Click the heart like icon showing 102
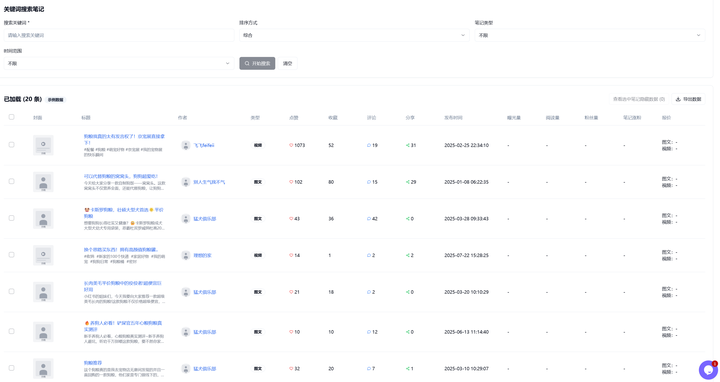This screenshot has height=382, width=720. tap(291, 182)
